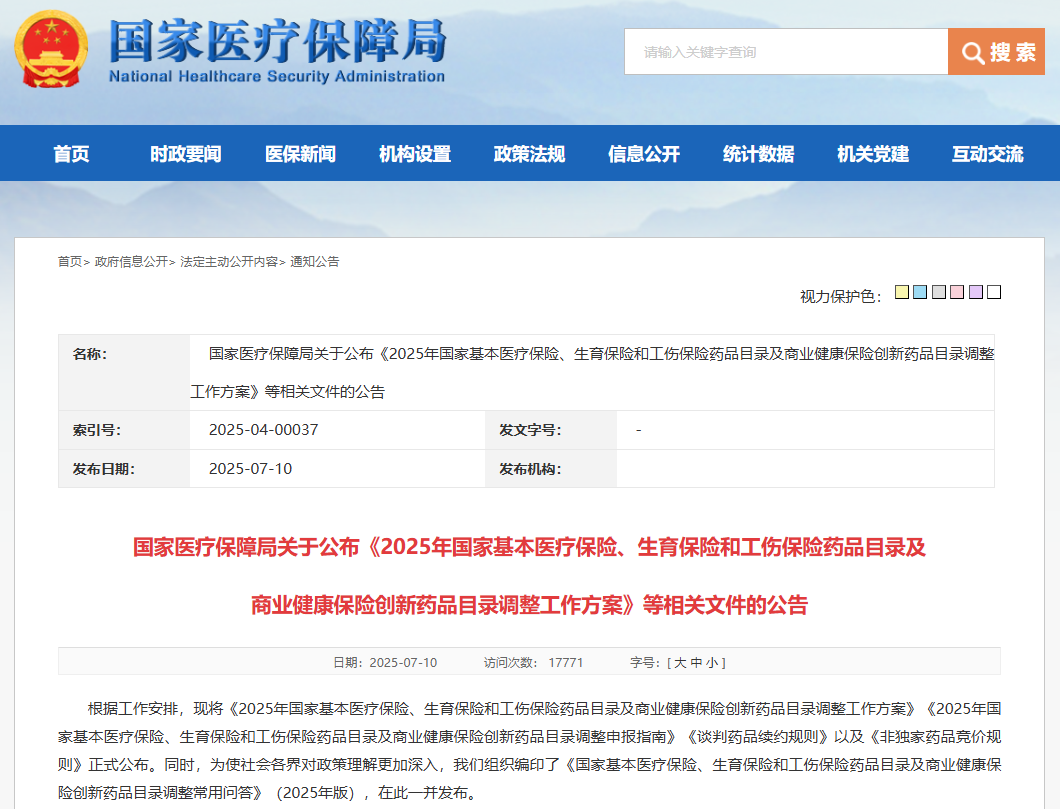1060x809 pixels.
Task: Set font size to 中
Action: [696, 662]
